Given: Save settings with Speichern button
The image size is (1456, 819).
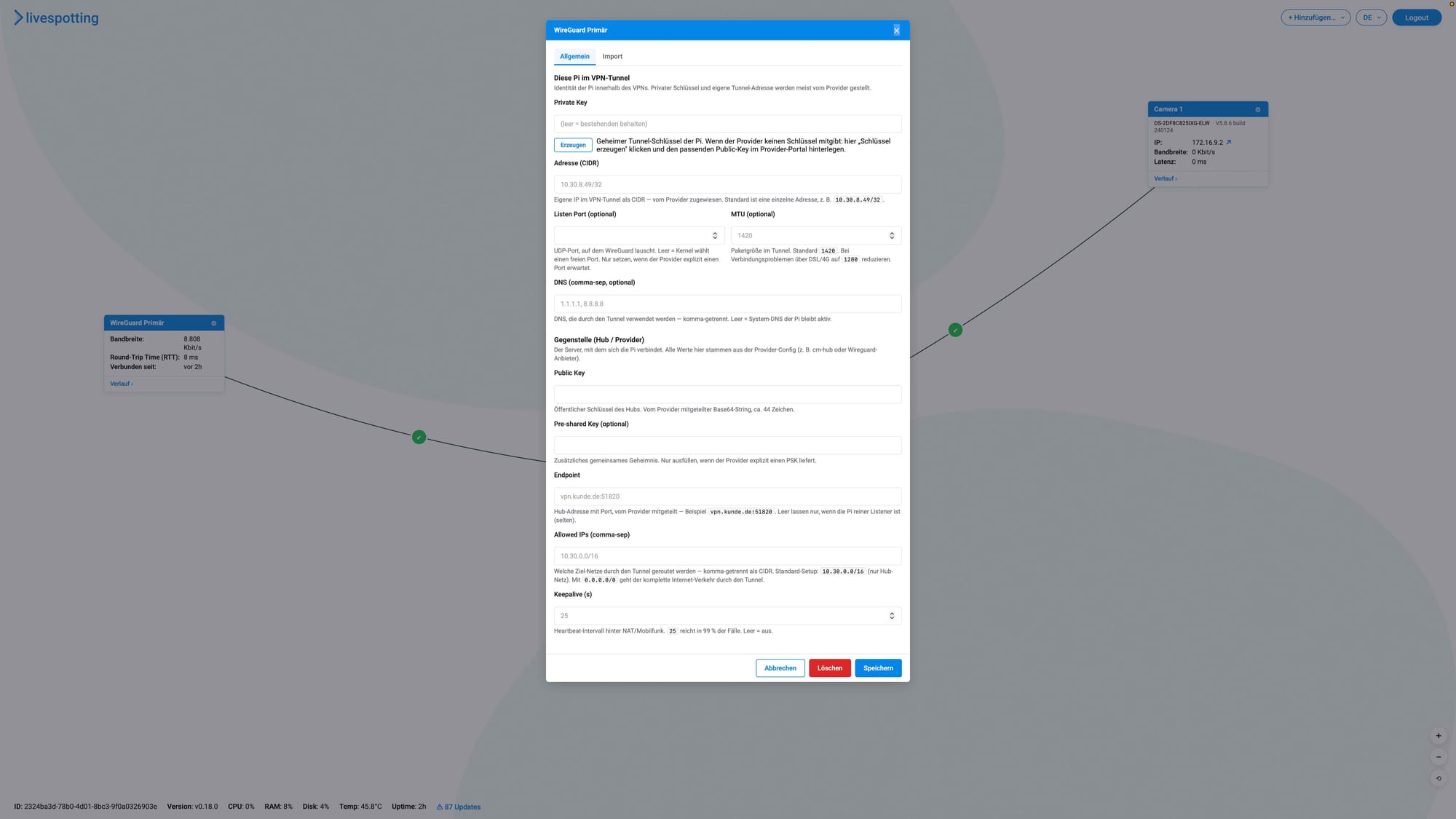Looking at the screenshot, I should point(878,668).
